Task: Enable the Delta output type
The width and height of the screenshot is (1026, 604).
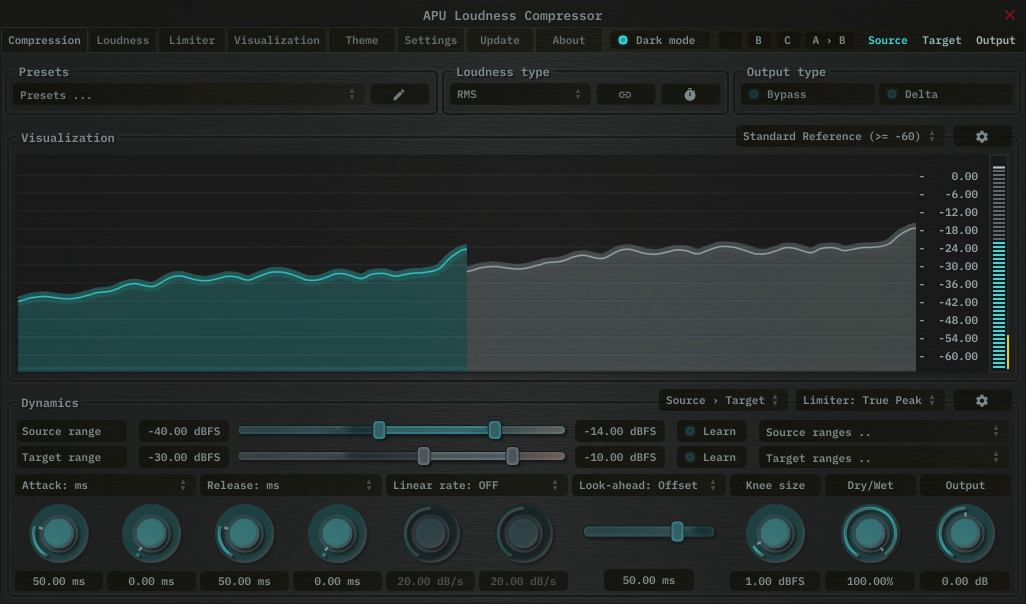Action: 945,94
